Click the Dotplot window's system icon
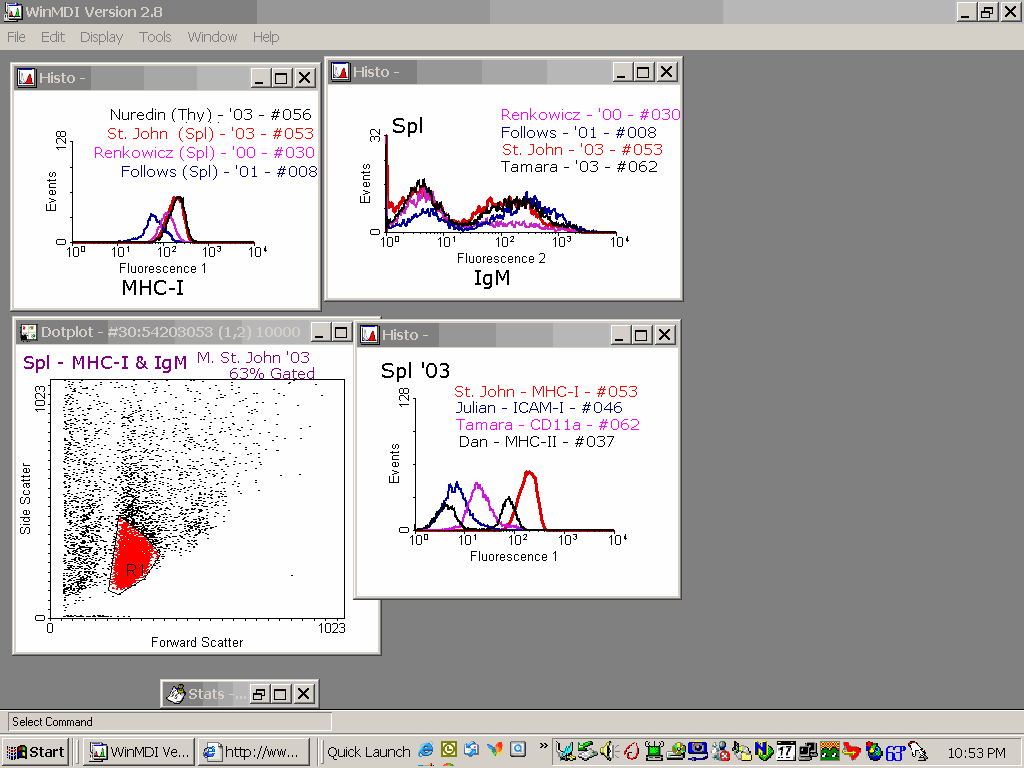This screenshot has width=1024, height=768. (28, 332)
